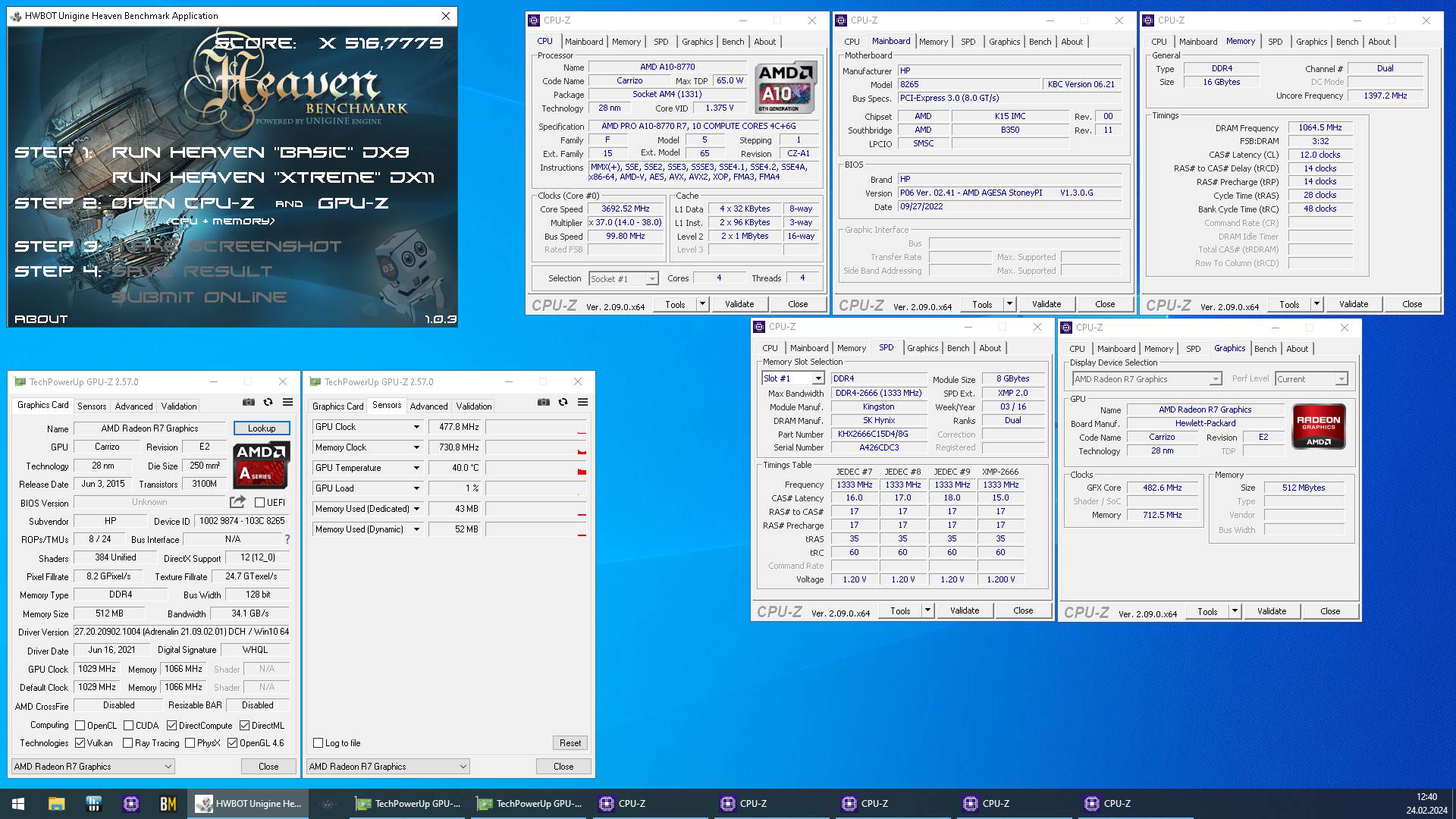The image size is (1456, 819).
Task: Click the taskbar icon next to File Explorer
Action: tap(93, 804)
